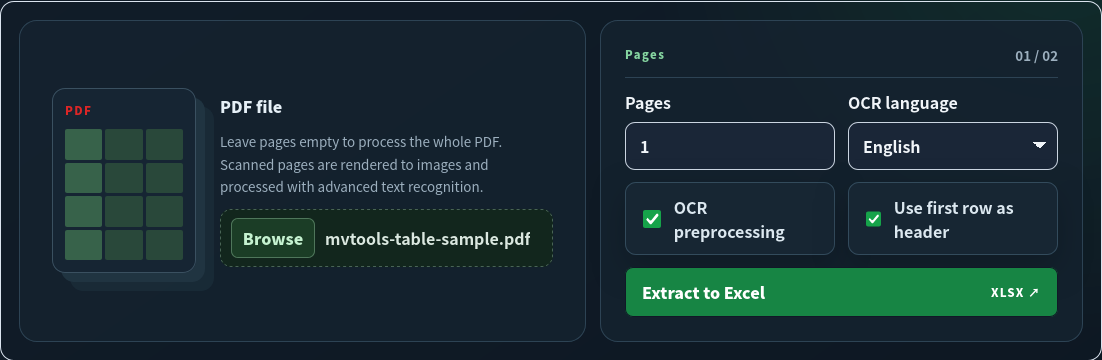Click the green Pages section heading
Viewport: 1102px width, 360px height.
click(644, 55)
